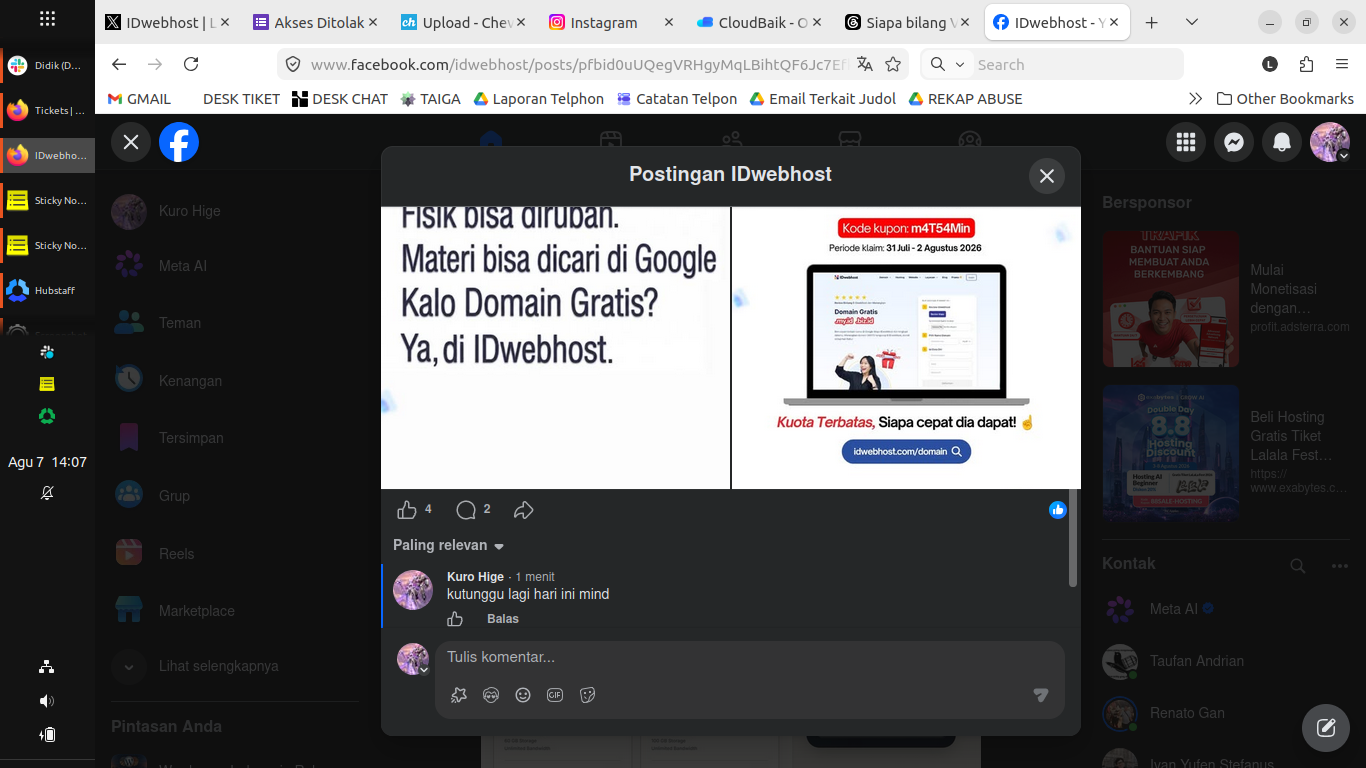Show more bookmarks with the double chevron
The width and height of the screenshot is (1366, 768).
(1195, 99)
